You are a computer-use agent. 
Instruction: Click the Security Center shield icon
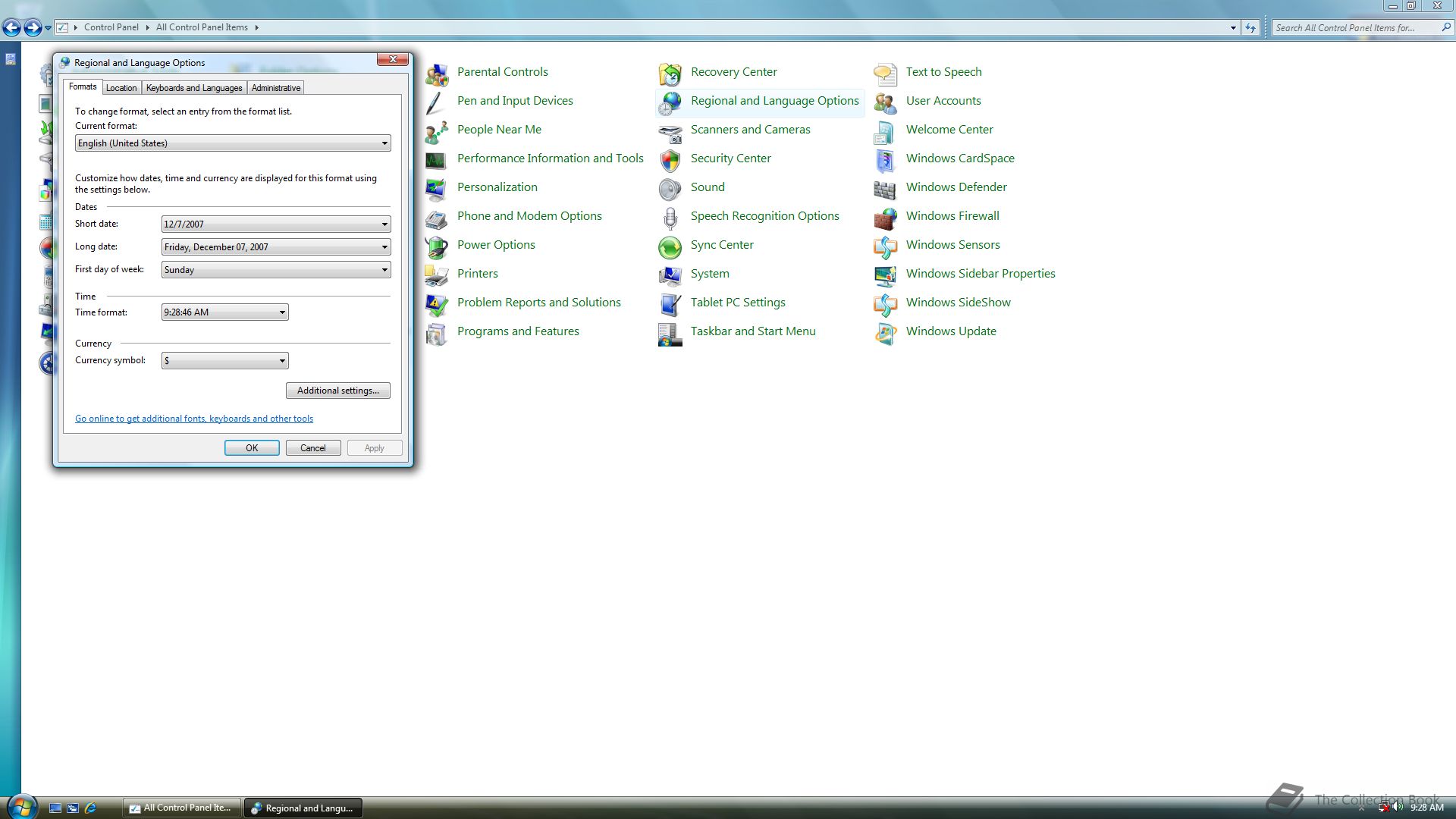coord(670,161)
